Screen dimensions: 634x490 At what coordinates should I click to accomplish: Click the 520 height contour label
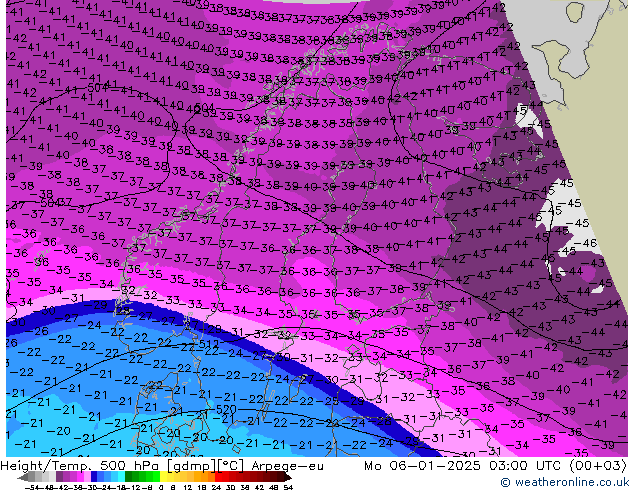(x=226, y=410)
